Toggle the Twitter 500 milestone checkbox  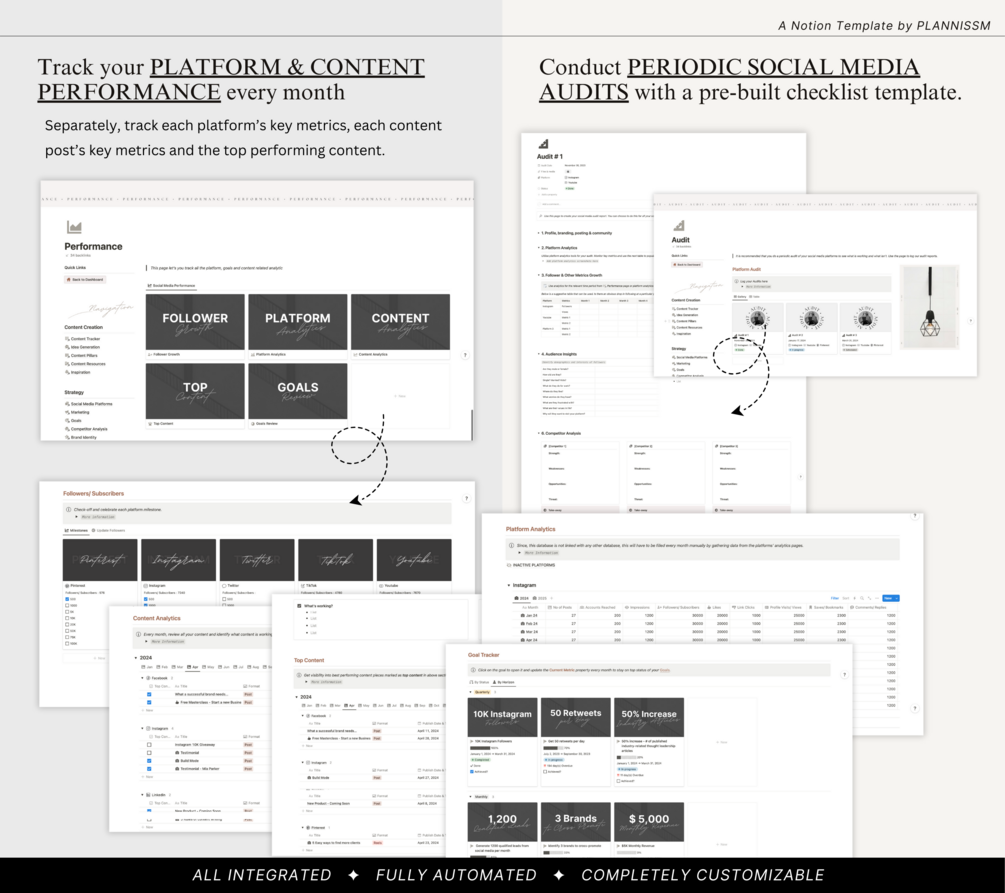coord(224,599)
